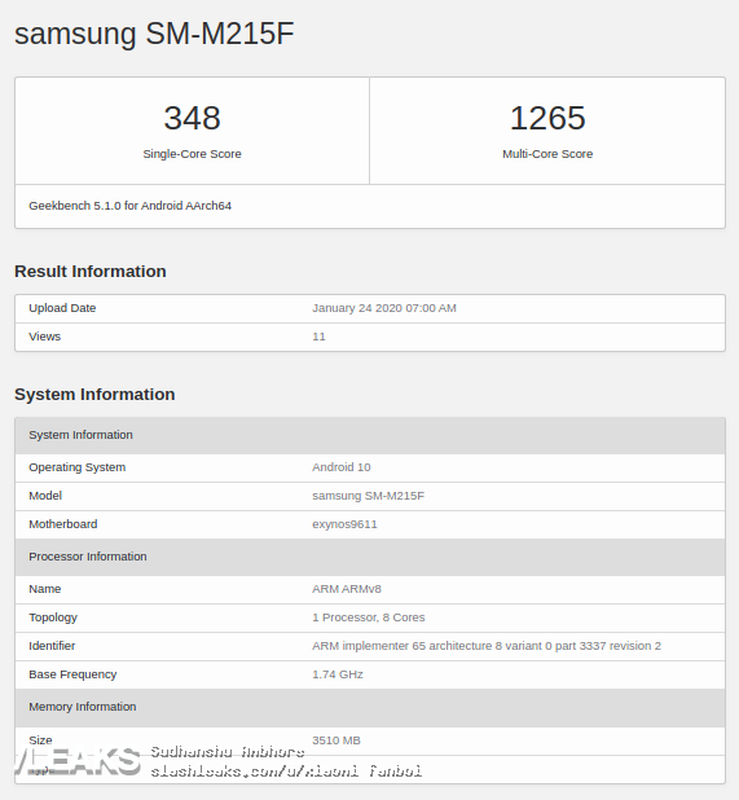Click the Result Information heading

[x=90, y=271]
